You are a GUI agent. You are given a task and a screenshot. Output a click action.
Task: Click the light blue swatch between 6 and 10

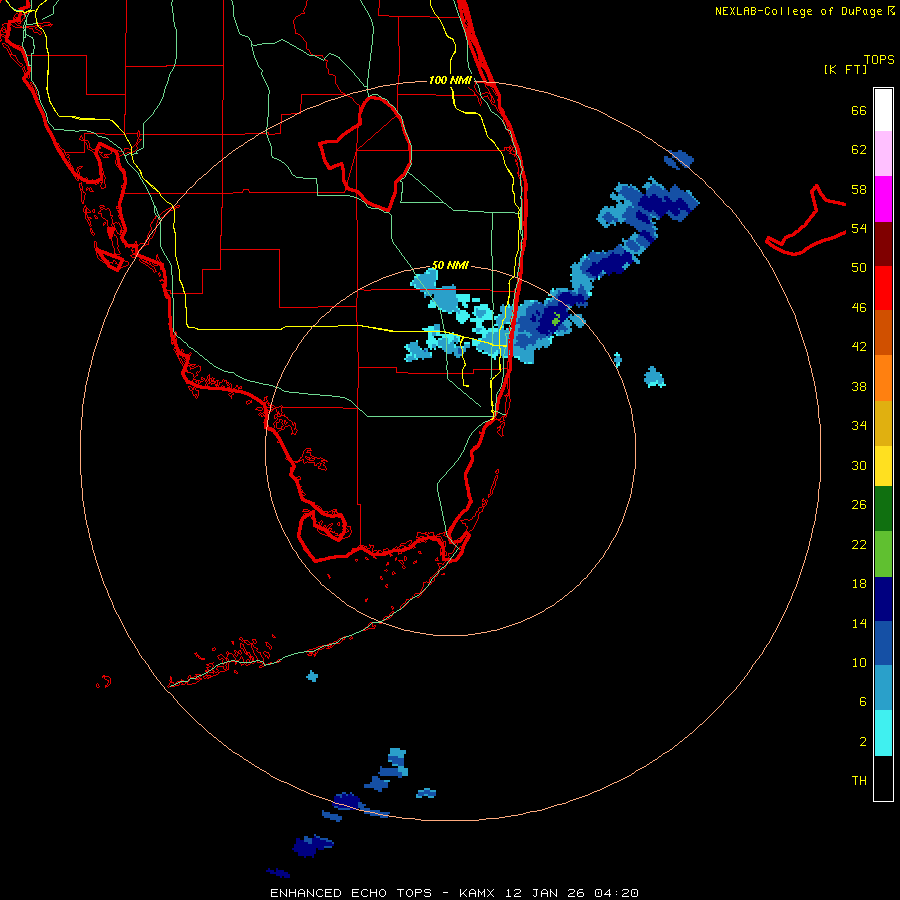[883, 688]
